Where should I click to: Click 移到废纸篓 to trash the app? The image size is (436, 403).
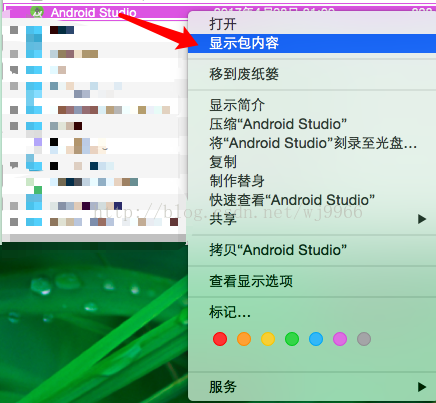coord(312,74)
